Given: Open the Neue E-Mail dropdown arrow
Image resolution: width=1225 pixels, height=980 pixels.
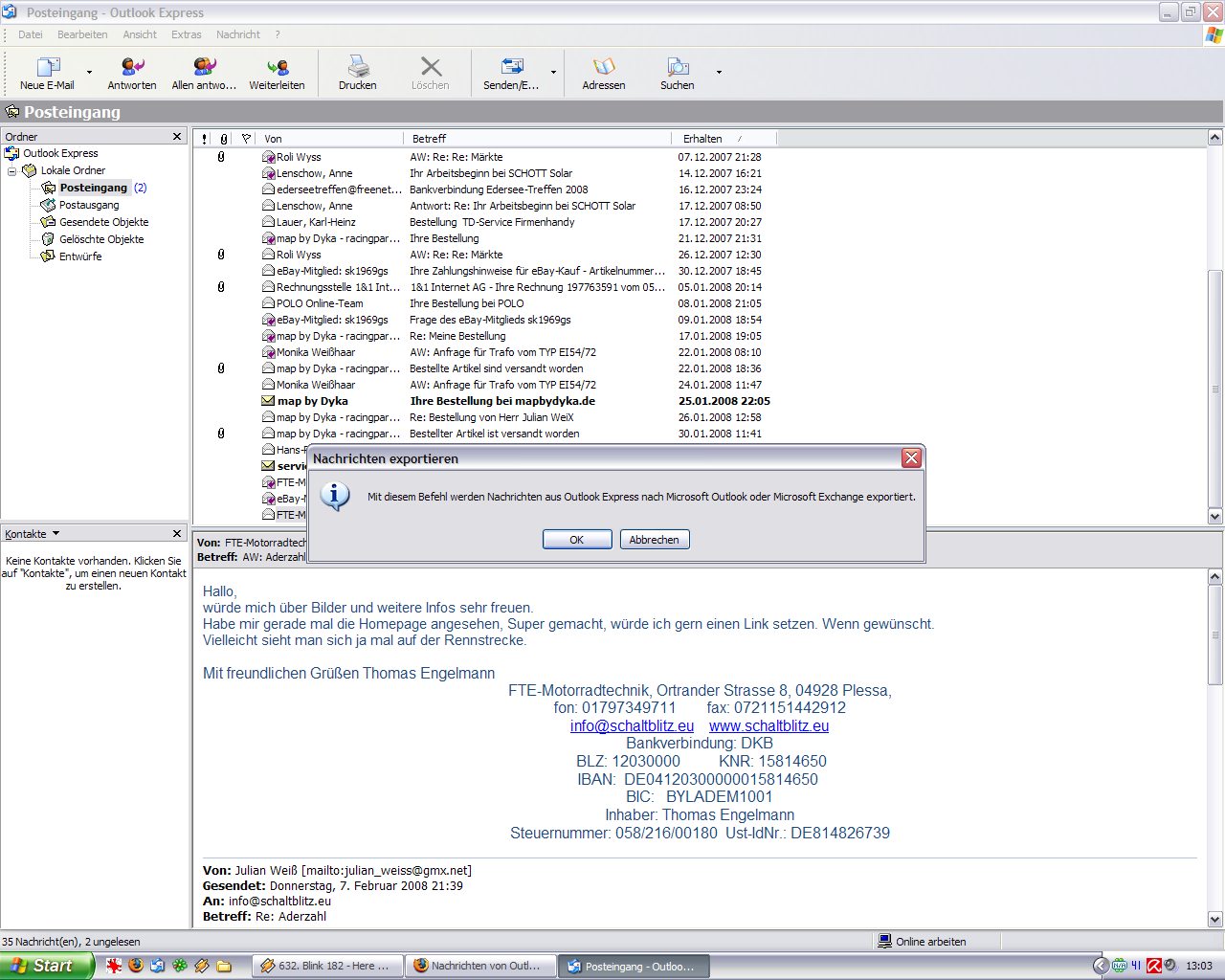Looking at the screenshot, I should click(90, 73).
